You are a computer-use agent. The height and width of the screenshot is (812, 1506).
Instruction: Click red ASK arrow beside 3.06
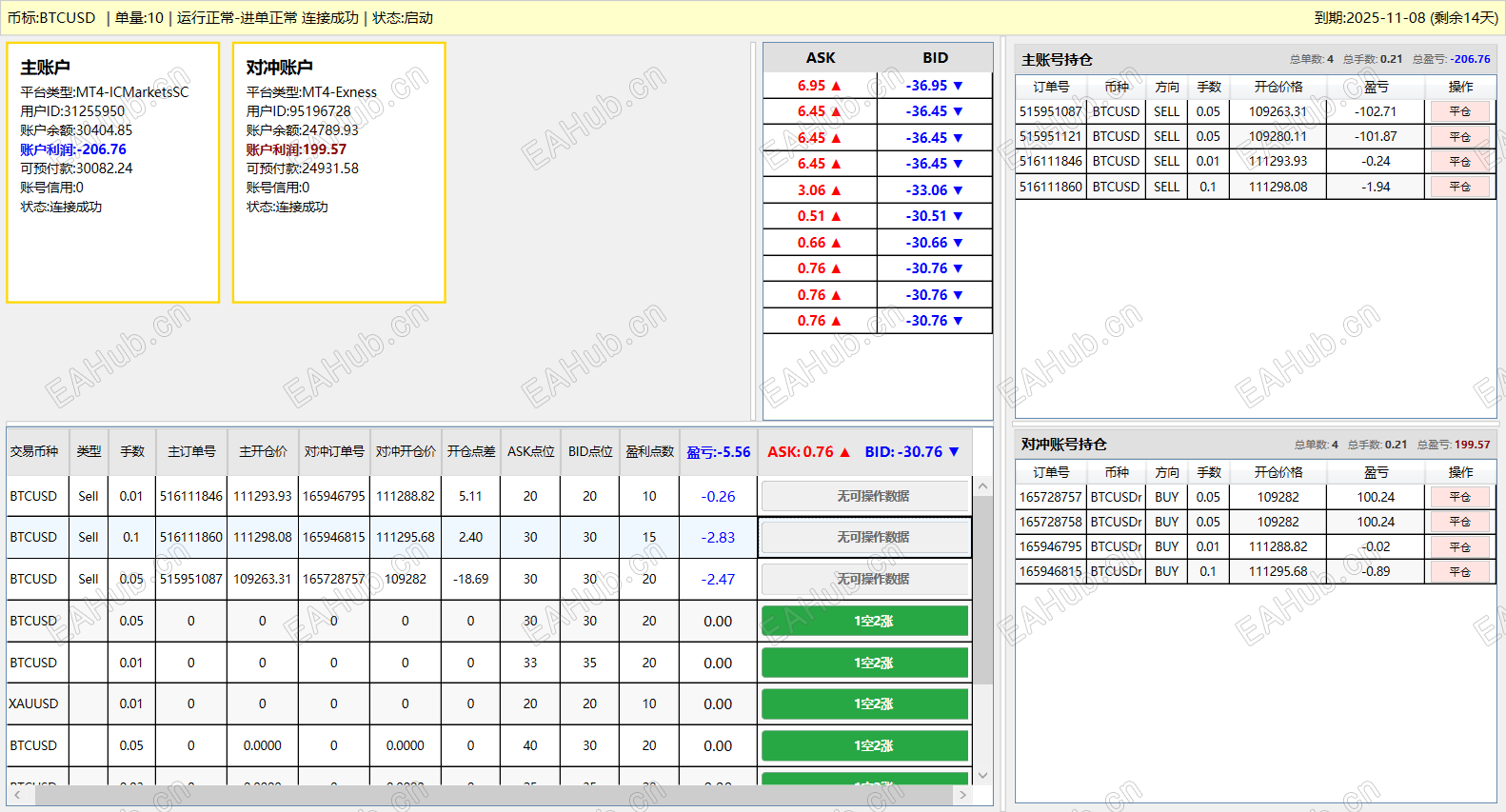tap(836, 190)
